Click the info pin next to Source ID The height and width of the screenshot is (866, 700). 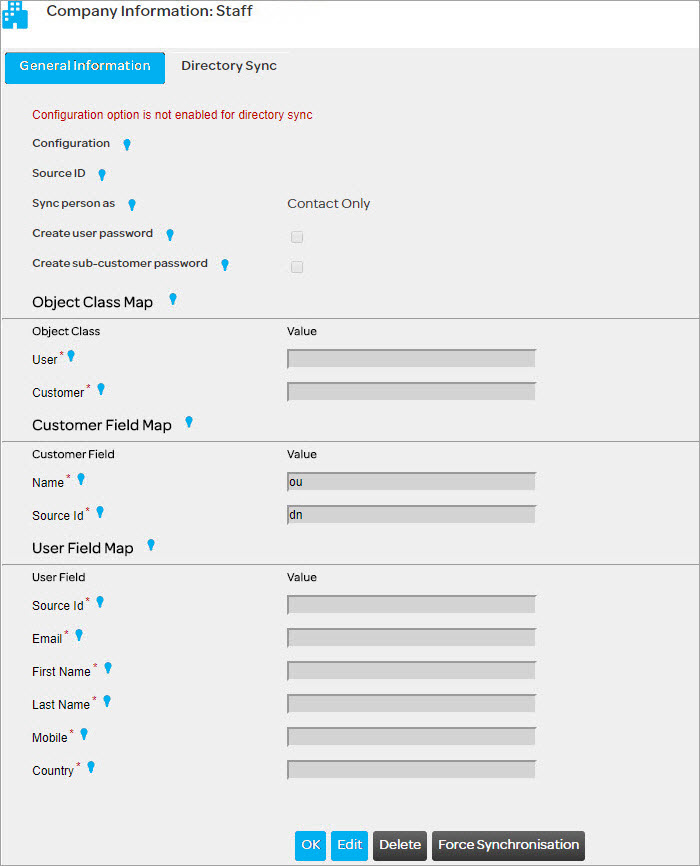(102, 174)
